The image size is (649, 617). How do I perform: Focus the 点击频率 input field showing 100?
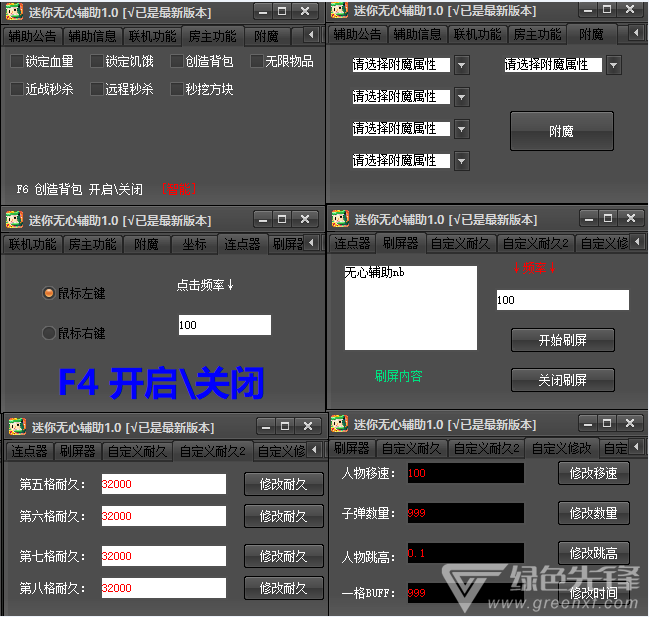[225, 325]
